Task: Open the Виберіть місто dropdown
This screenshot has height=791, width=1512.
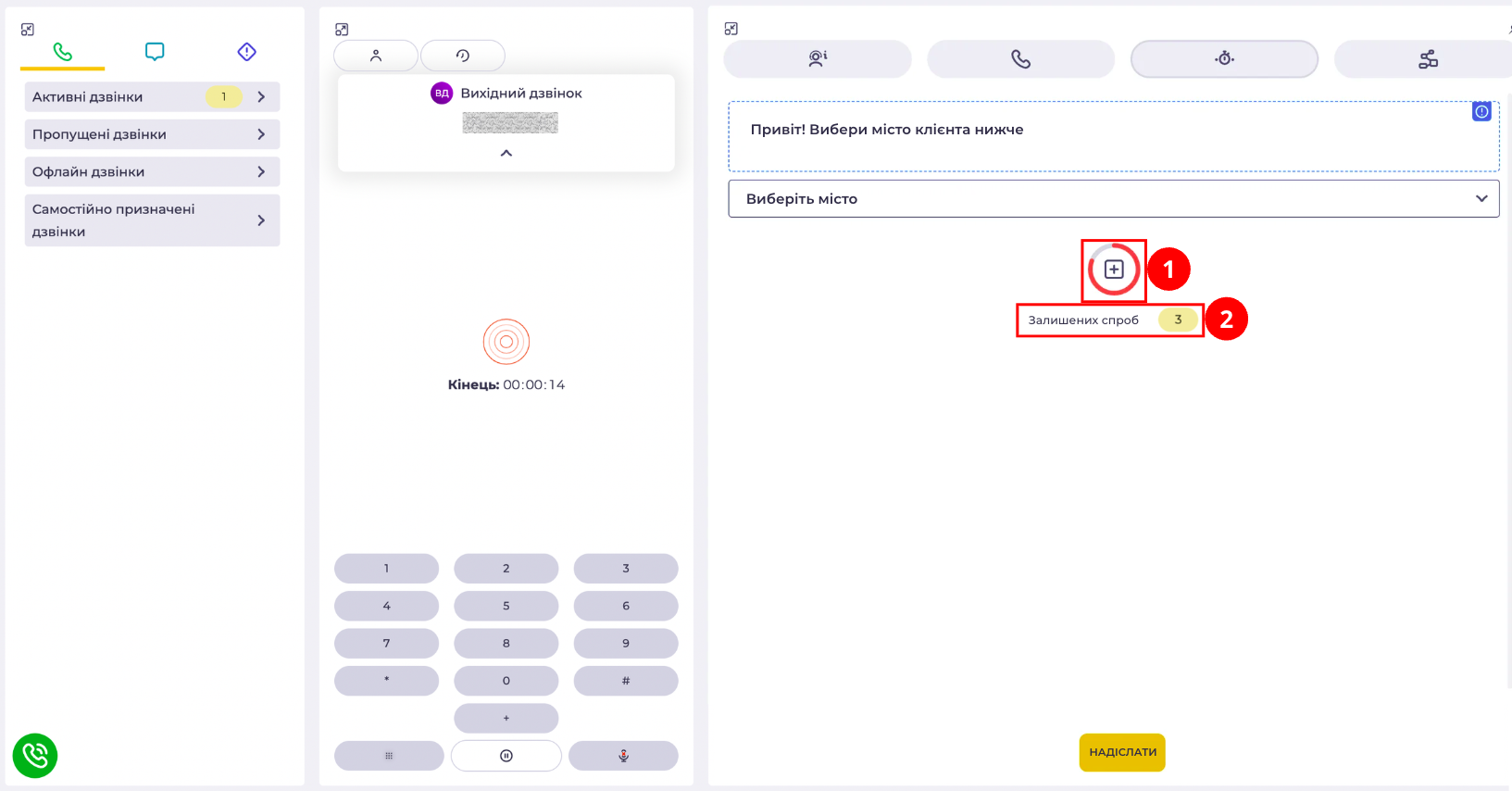Action: [x=1114, y=198]
